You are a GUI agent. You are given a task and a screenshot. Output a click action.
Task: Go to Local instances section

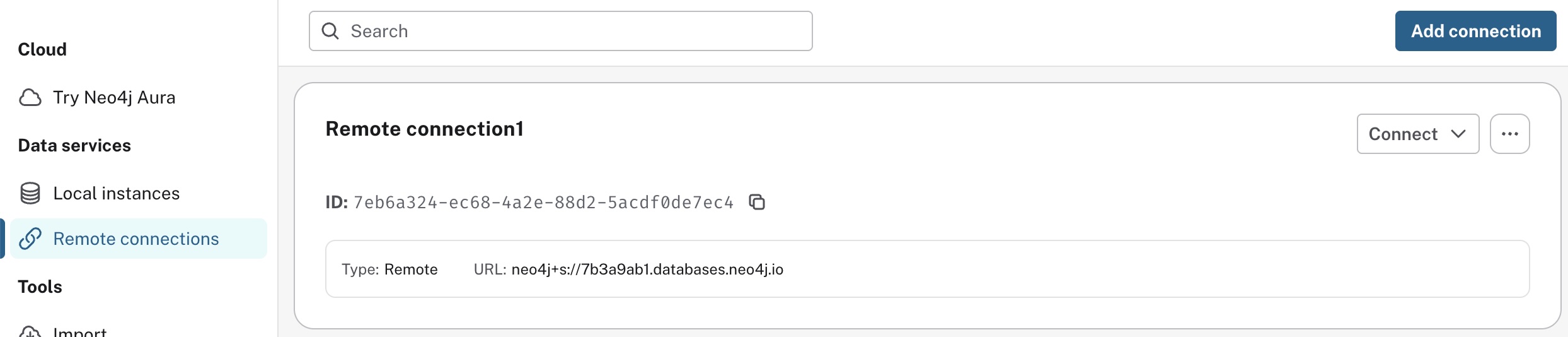(x=117, y=193)
